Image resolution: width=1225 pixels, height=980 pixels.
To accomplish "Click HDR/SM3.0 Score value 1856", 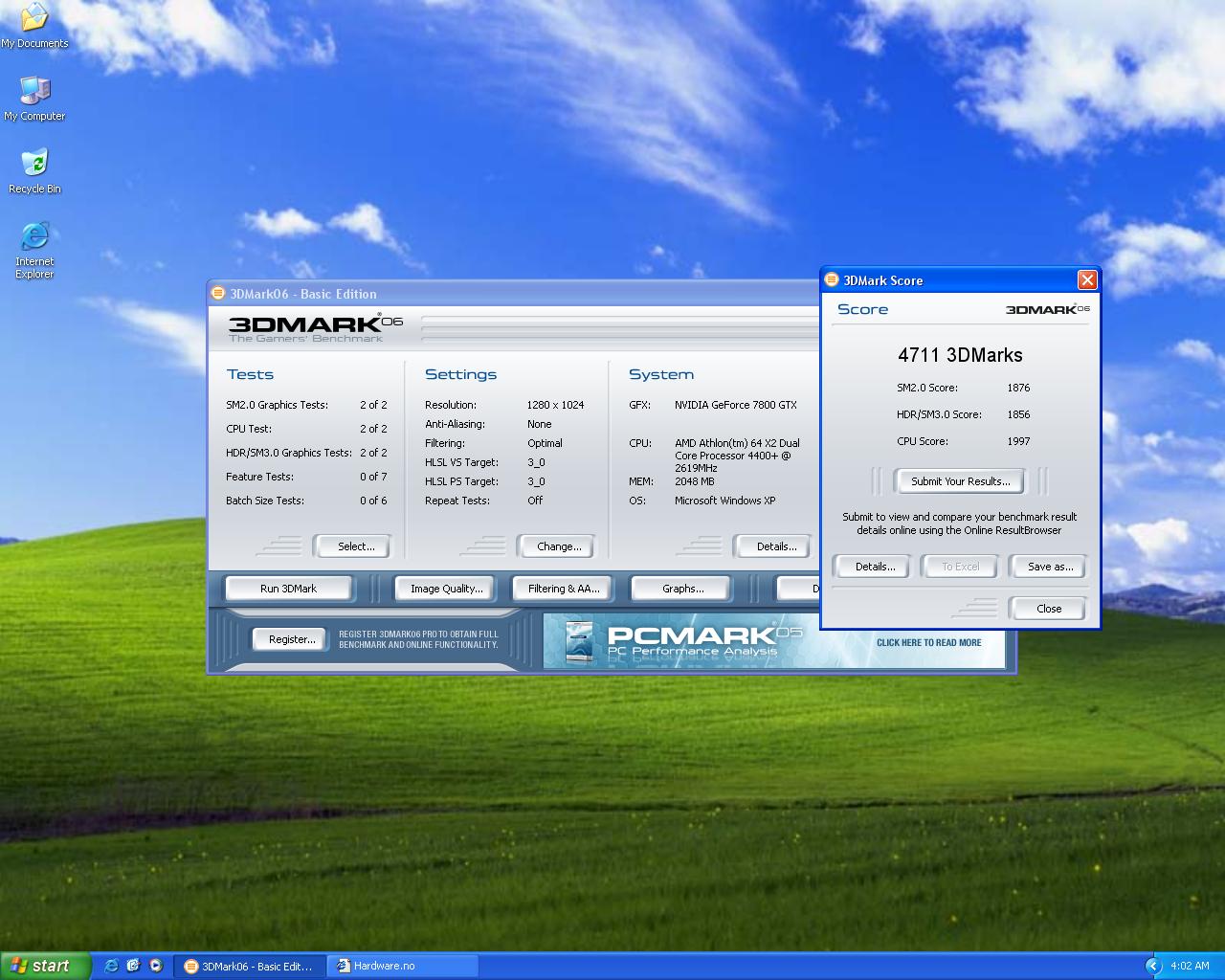I will (x=1018, y=414).
